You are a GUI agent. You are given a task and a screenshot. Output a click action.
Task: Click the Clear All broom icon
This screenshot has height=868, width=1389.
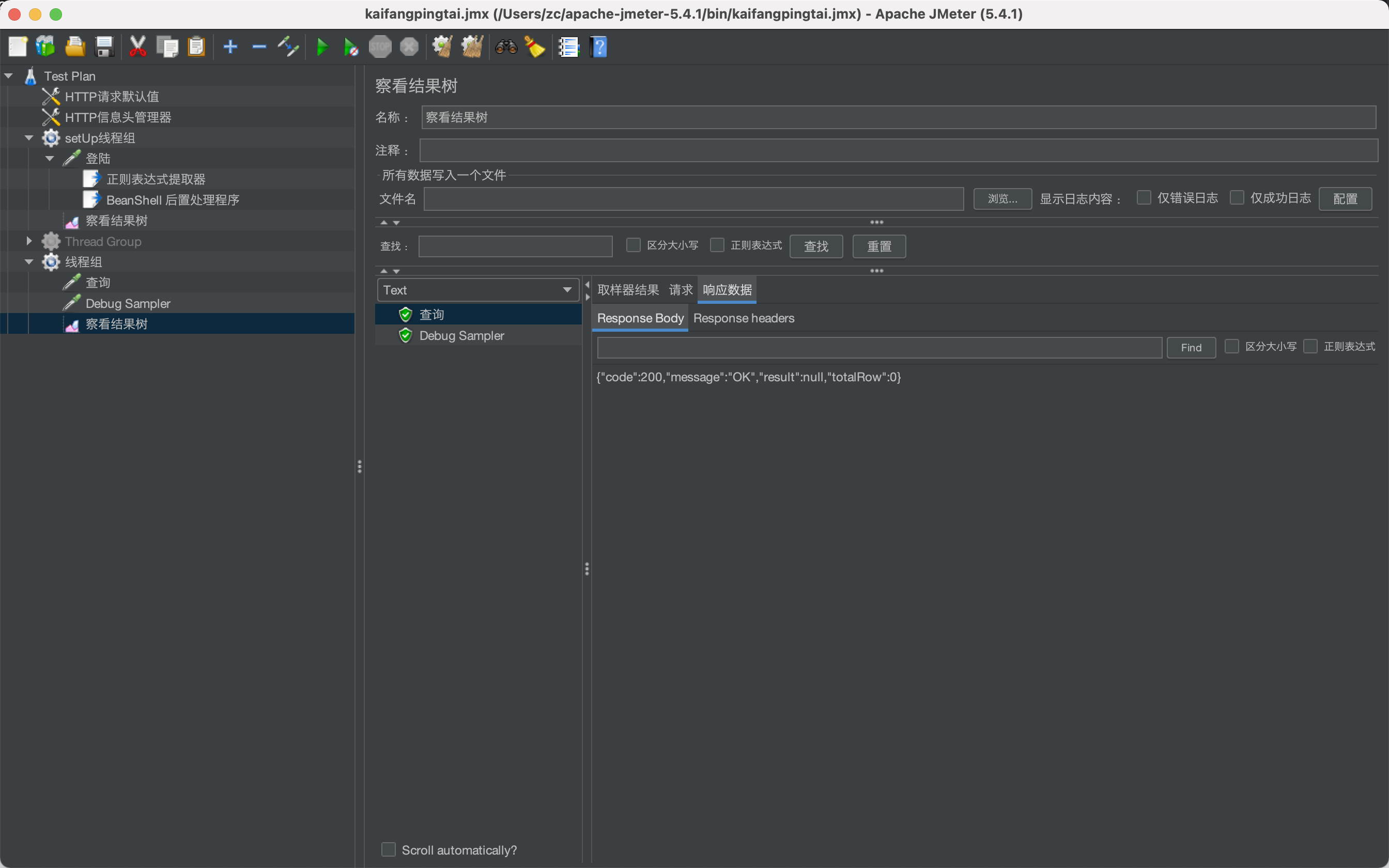535,47
